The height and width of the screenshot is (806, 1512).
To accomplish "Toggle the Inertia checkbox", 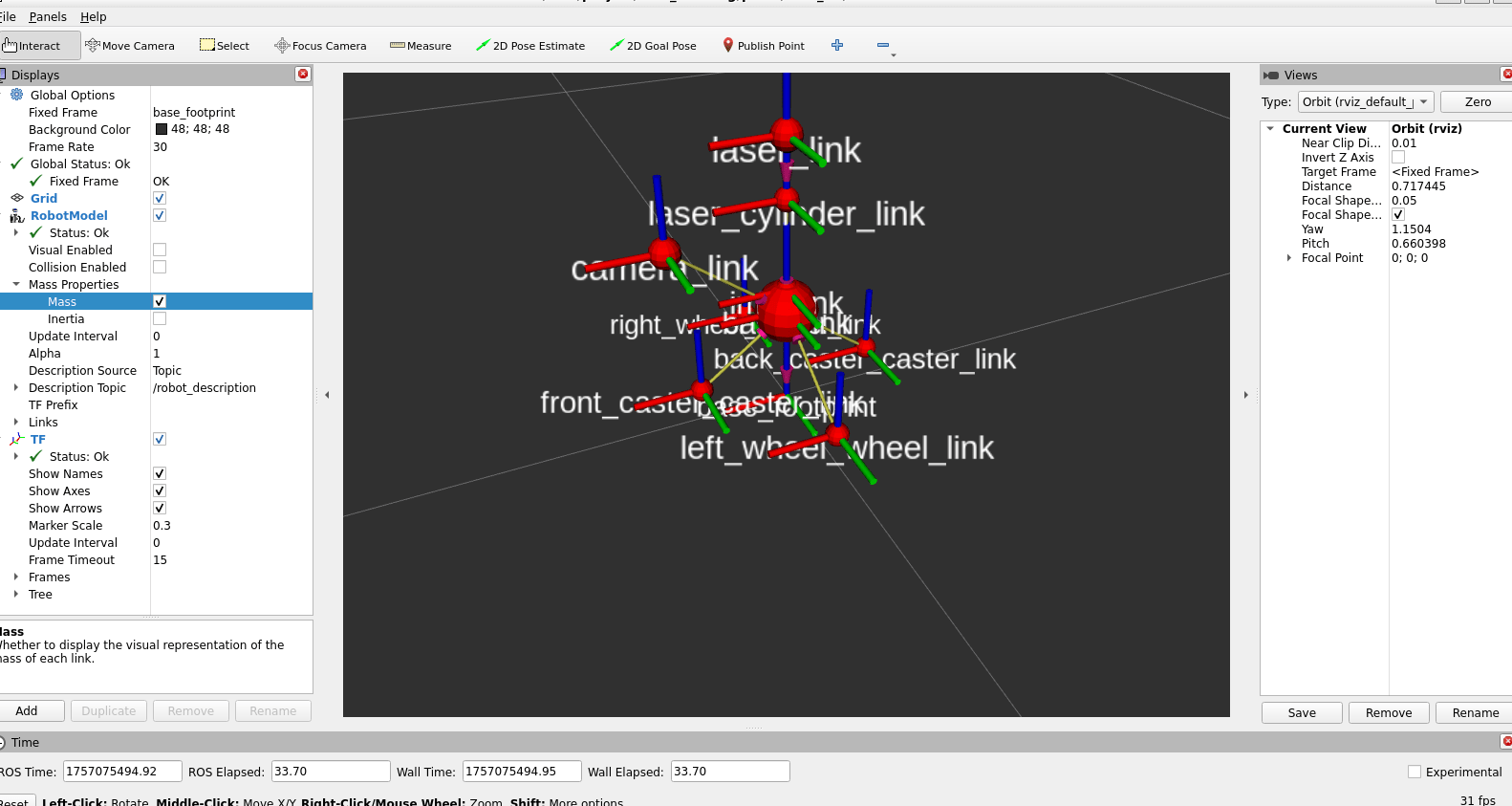I will pyautogui.click(x=160, y=319).
